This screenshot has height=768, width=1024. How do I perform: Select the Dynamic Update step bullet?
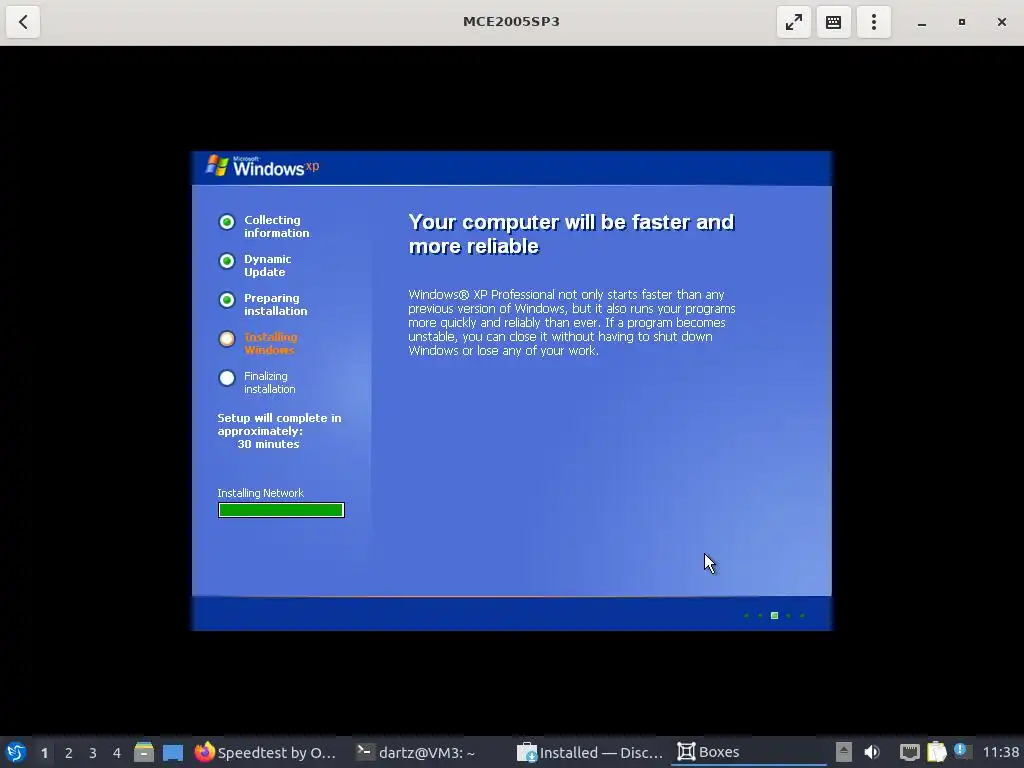[227, 261]
